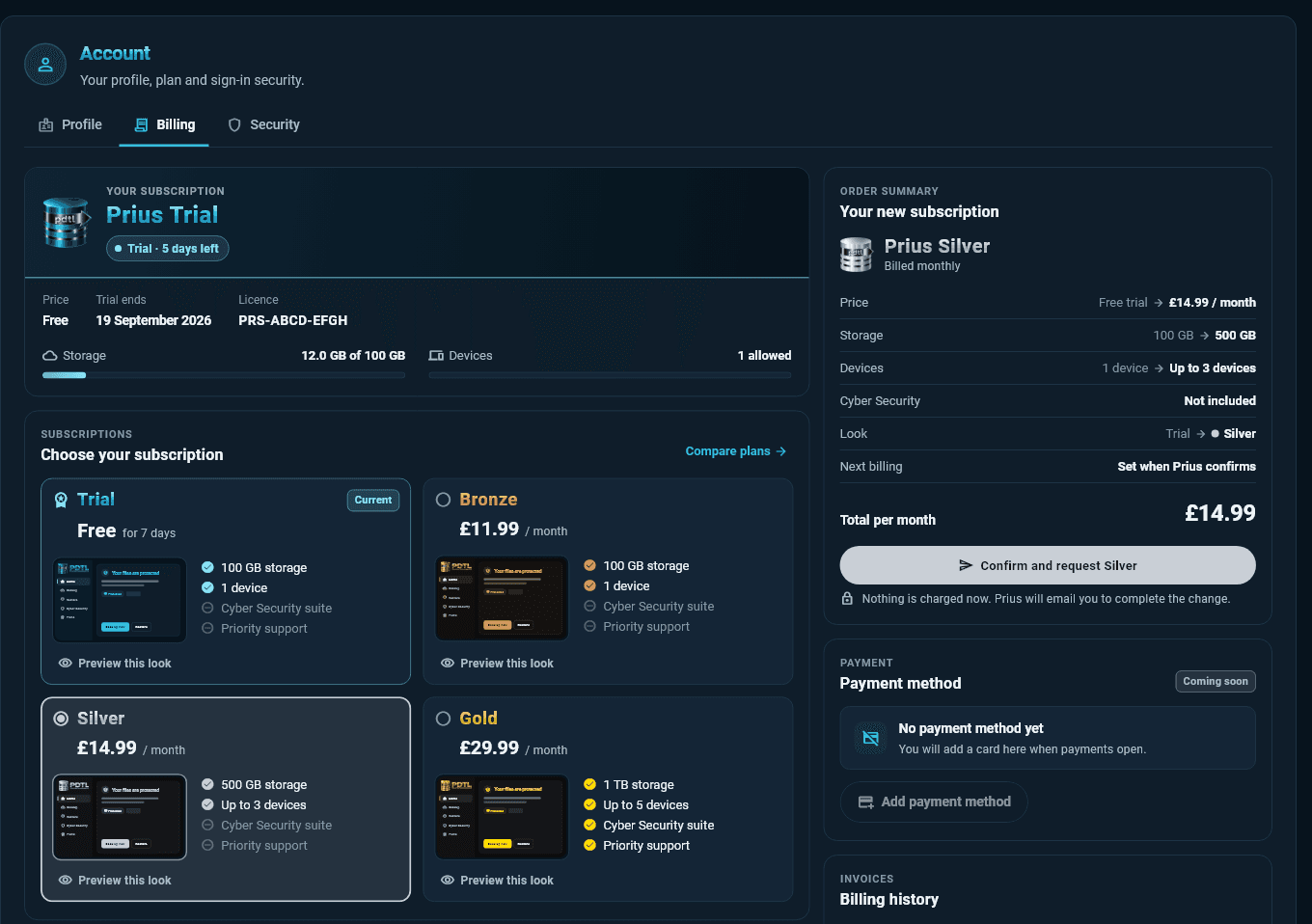The image size is (1312, 924).
Task: Click the Prius Trial database logo icon
Action: point(67,222)
